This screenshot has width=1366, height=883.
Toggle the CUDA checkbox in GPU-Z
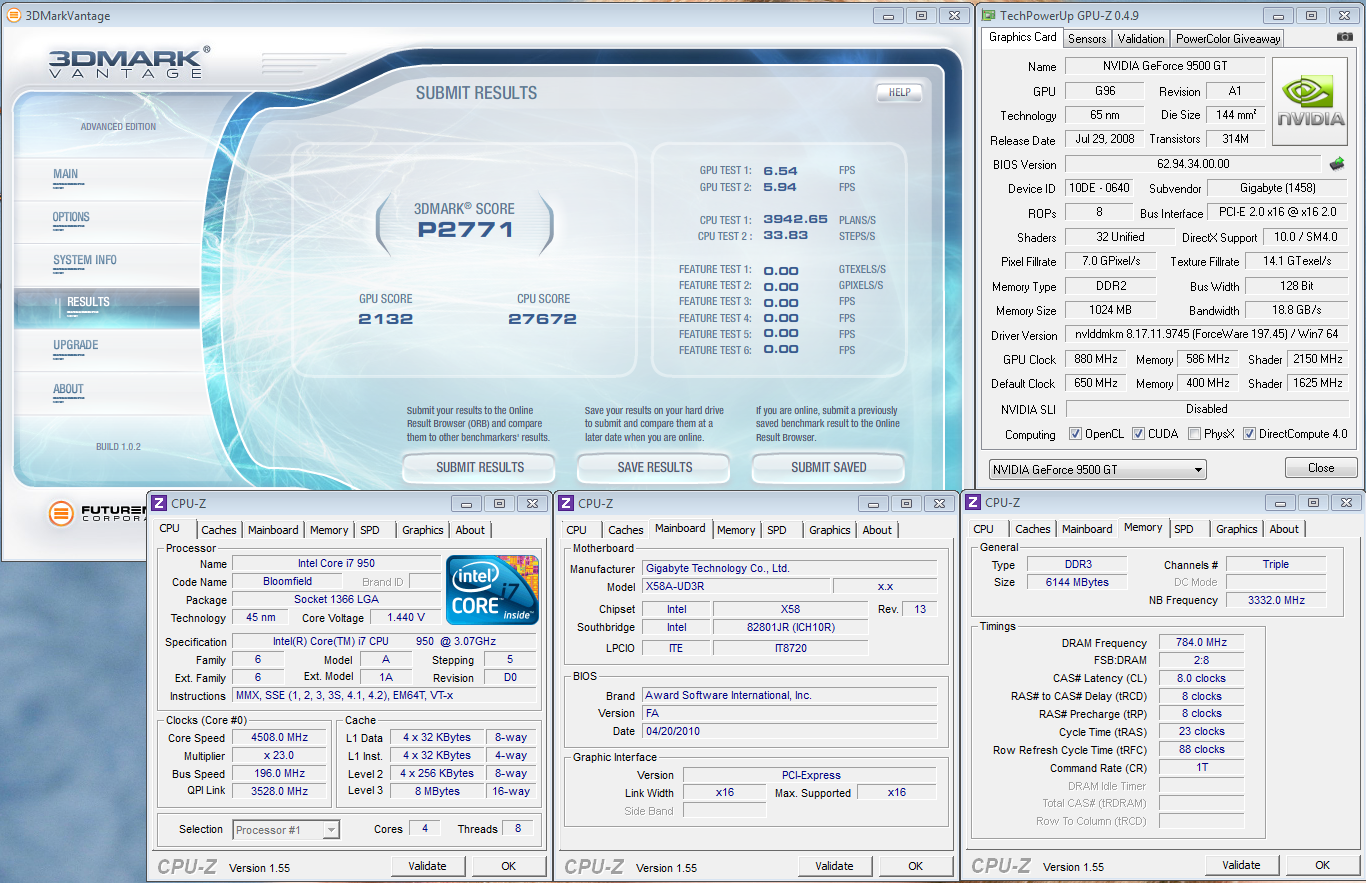[x=1137, y=434]
